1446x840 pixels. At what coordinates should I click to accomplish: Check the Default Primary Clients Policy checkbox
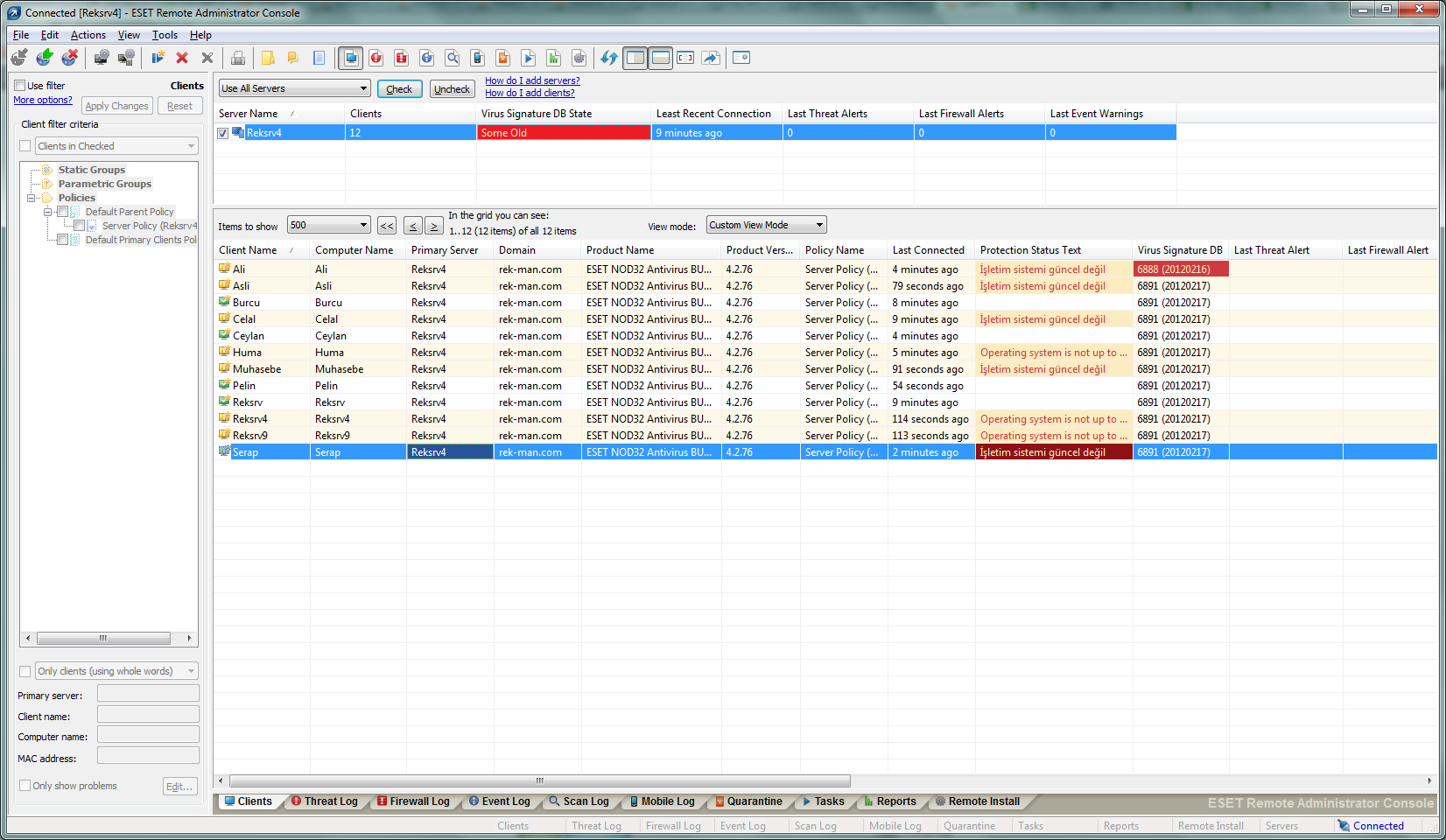pyautogui.click(x=62, y=240)
